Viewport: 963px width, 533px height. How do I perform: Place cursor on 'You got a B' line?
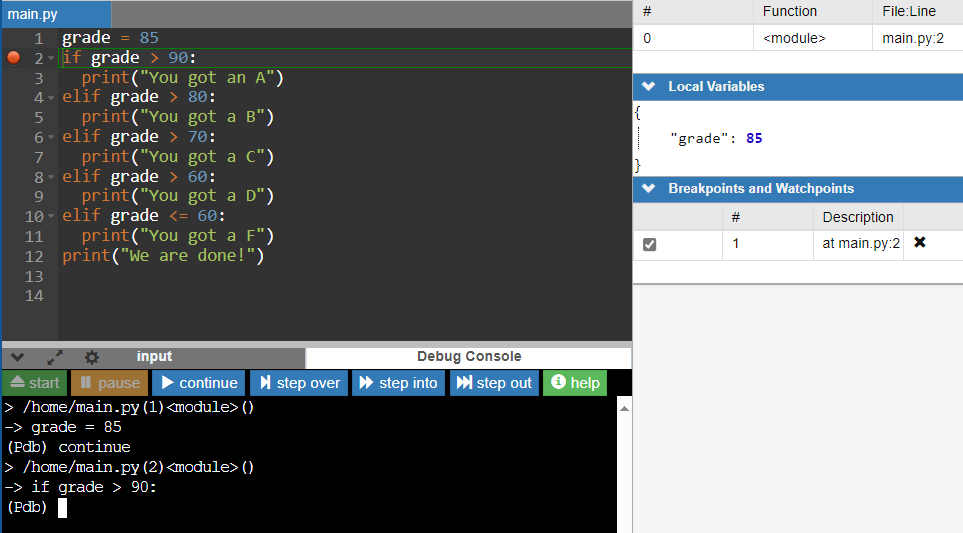coord(177,117)
